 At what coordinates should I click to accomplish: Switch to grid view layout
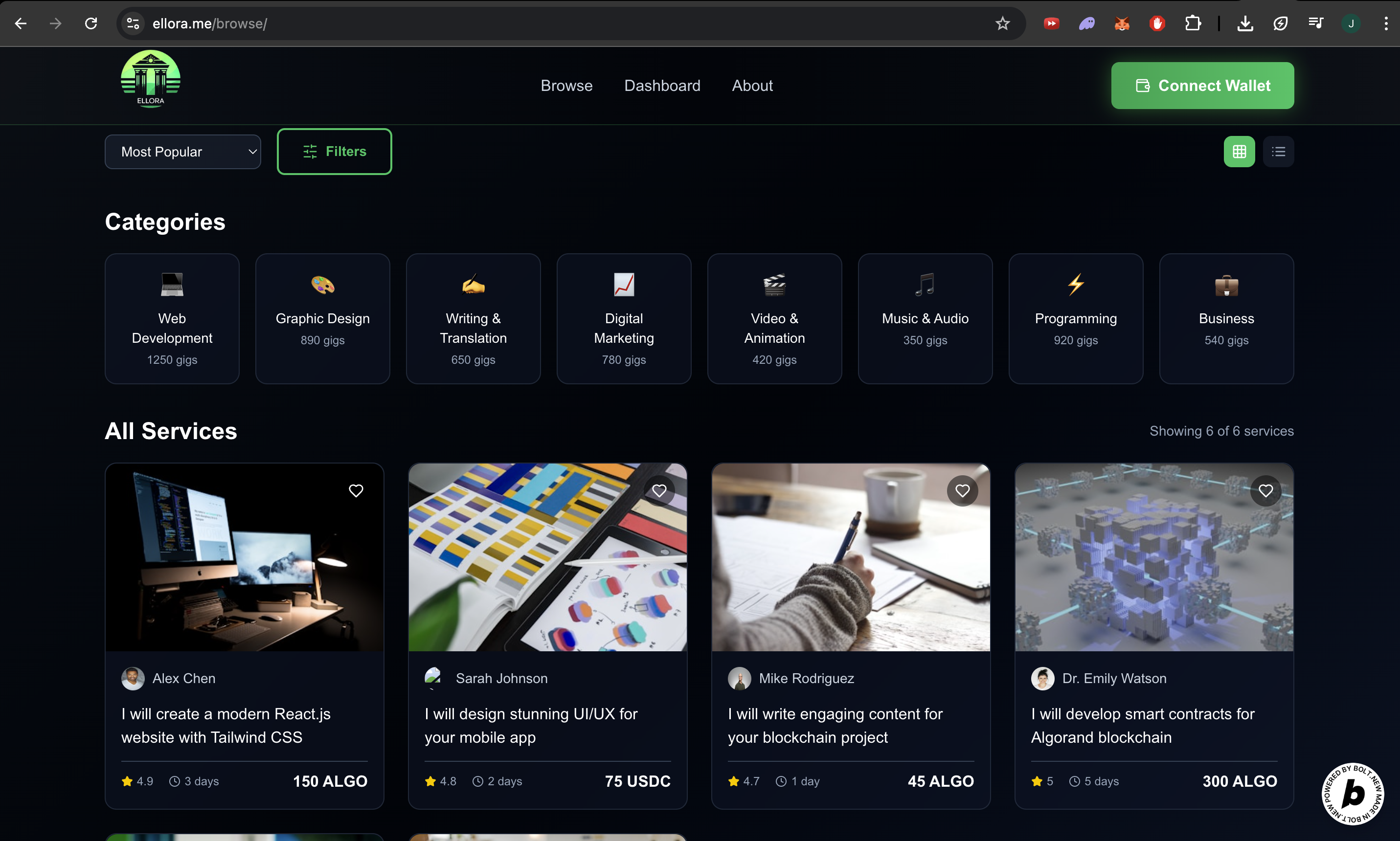(x=1239, y=151)
